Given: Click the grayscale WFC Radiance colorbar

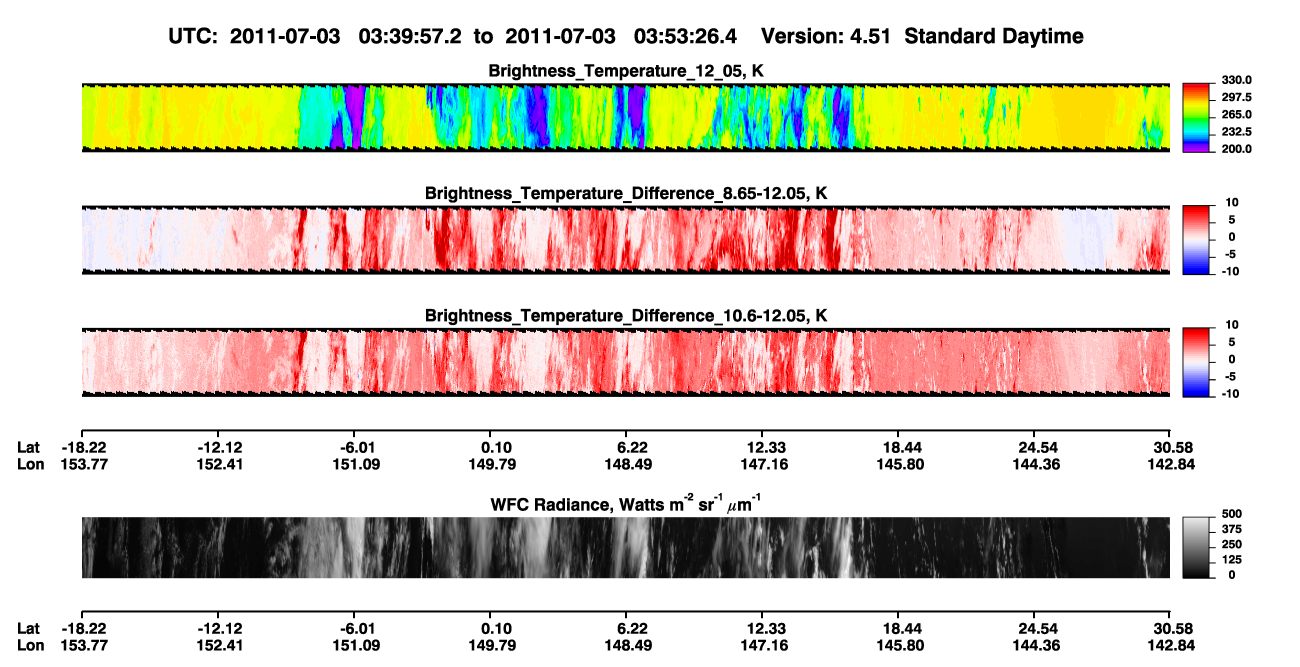Looking at the screenshot, I should (1195, 546).
